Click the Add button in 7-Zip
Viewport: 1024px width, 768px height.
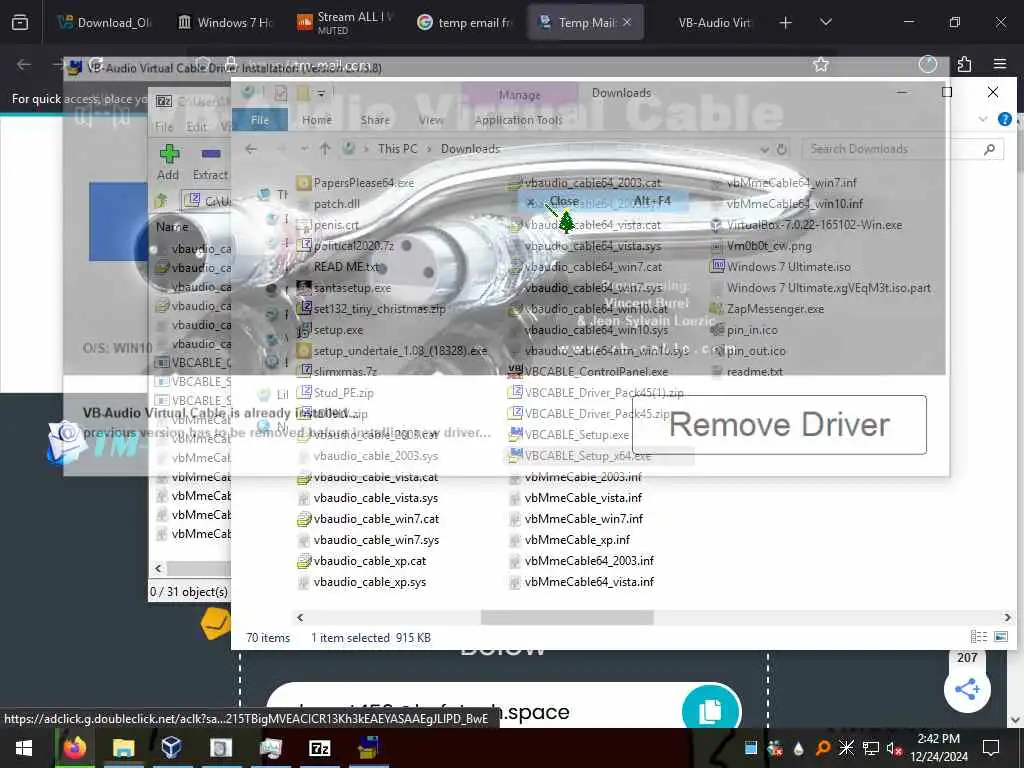168,163
